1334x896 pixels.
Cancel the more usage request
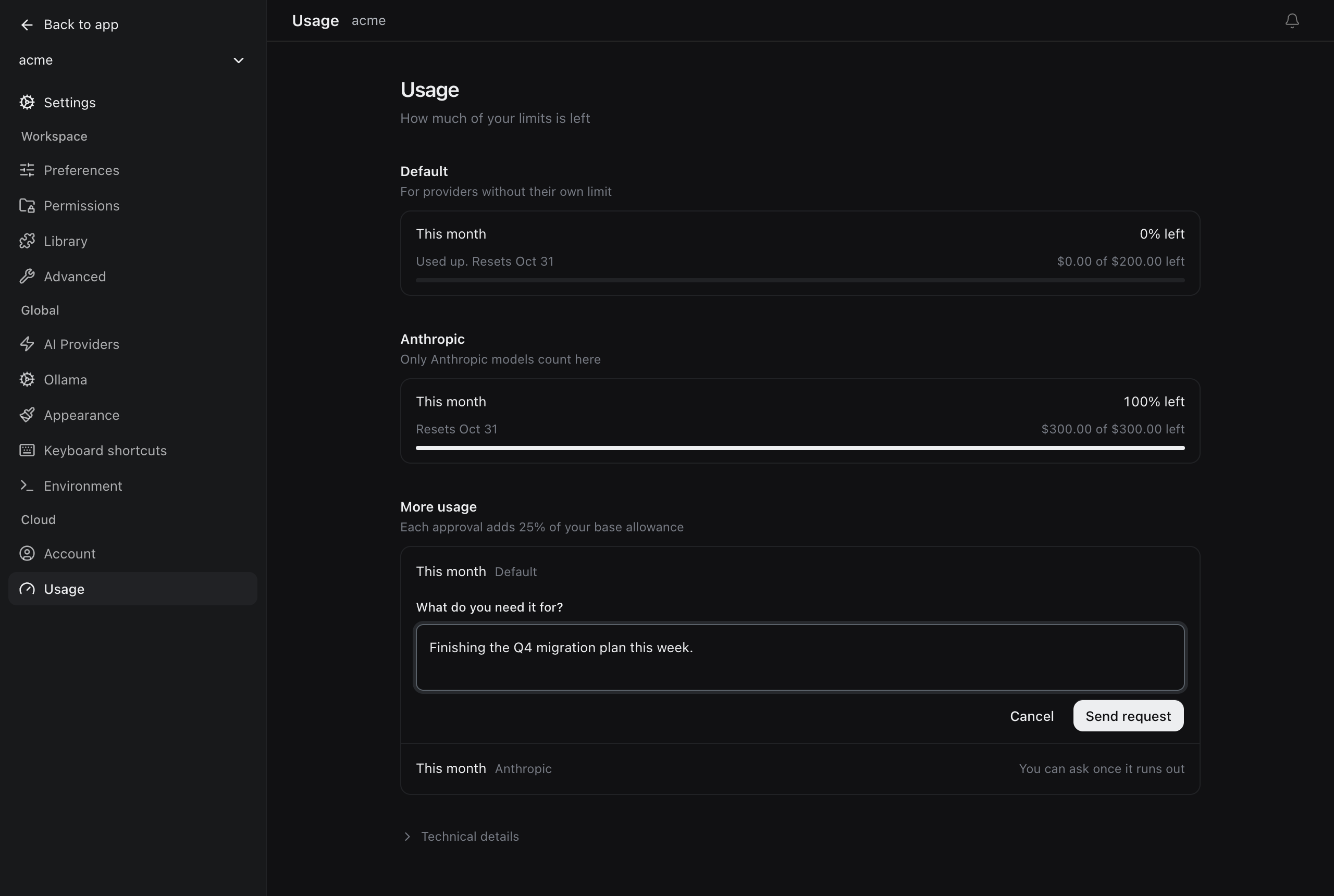click(1032, 716)
